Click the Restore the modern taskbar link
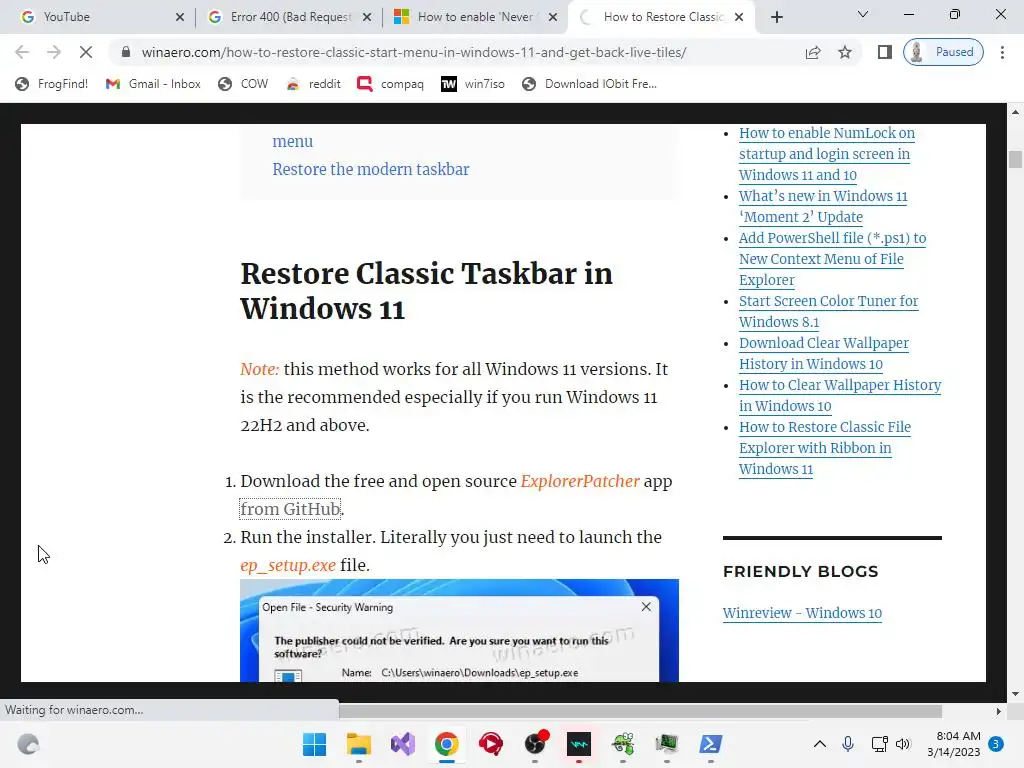 (370, 169)
